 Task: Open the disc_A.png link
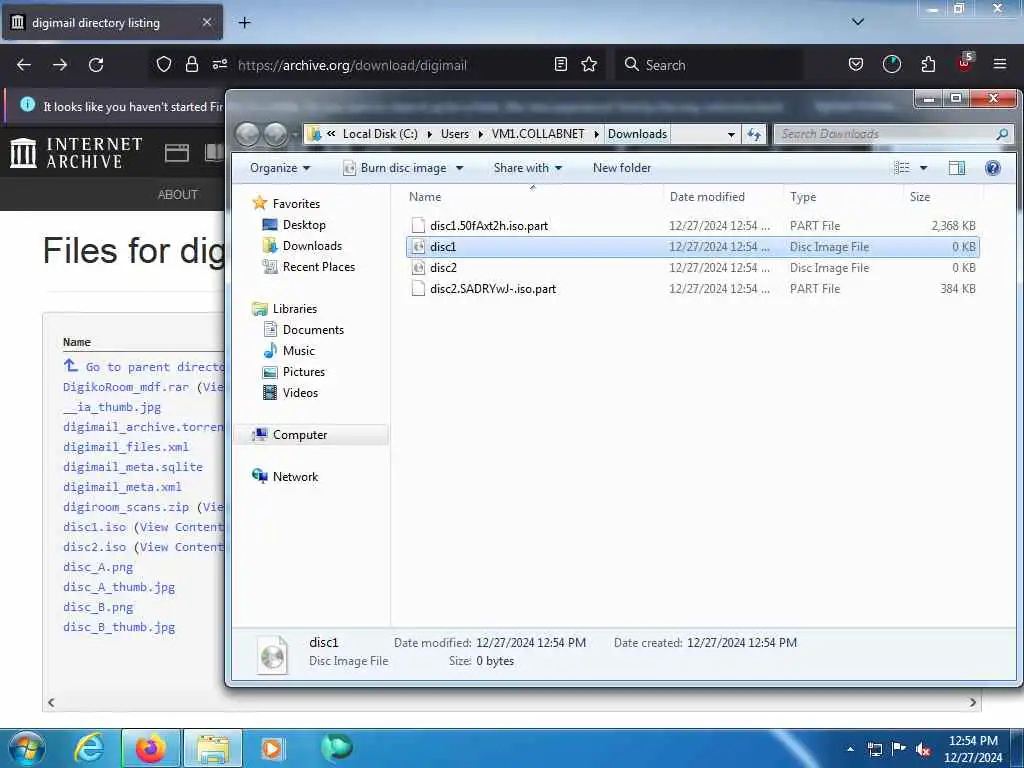coord(97,567)
